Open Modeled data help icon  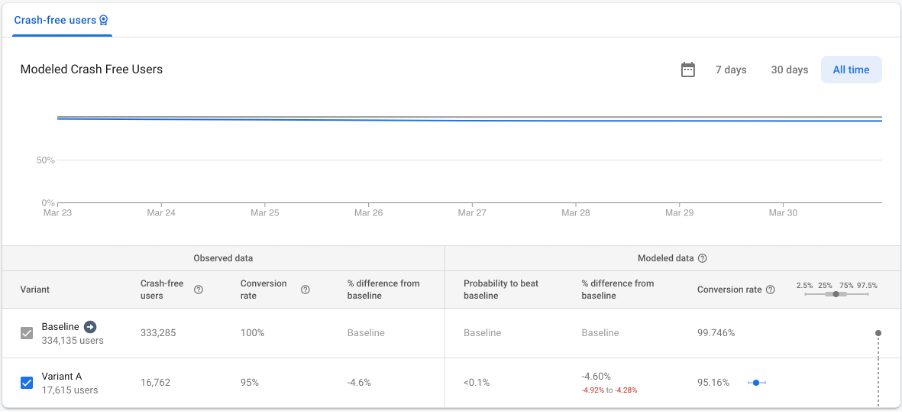pyautogui.click(x=702, y=258)
